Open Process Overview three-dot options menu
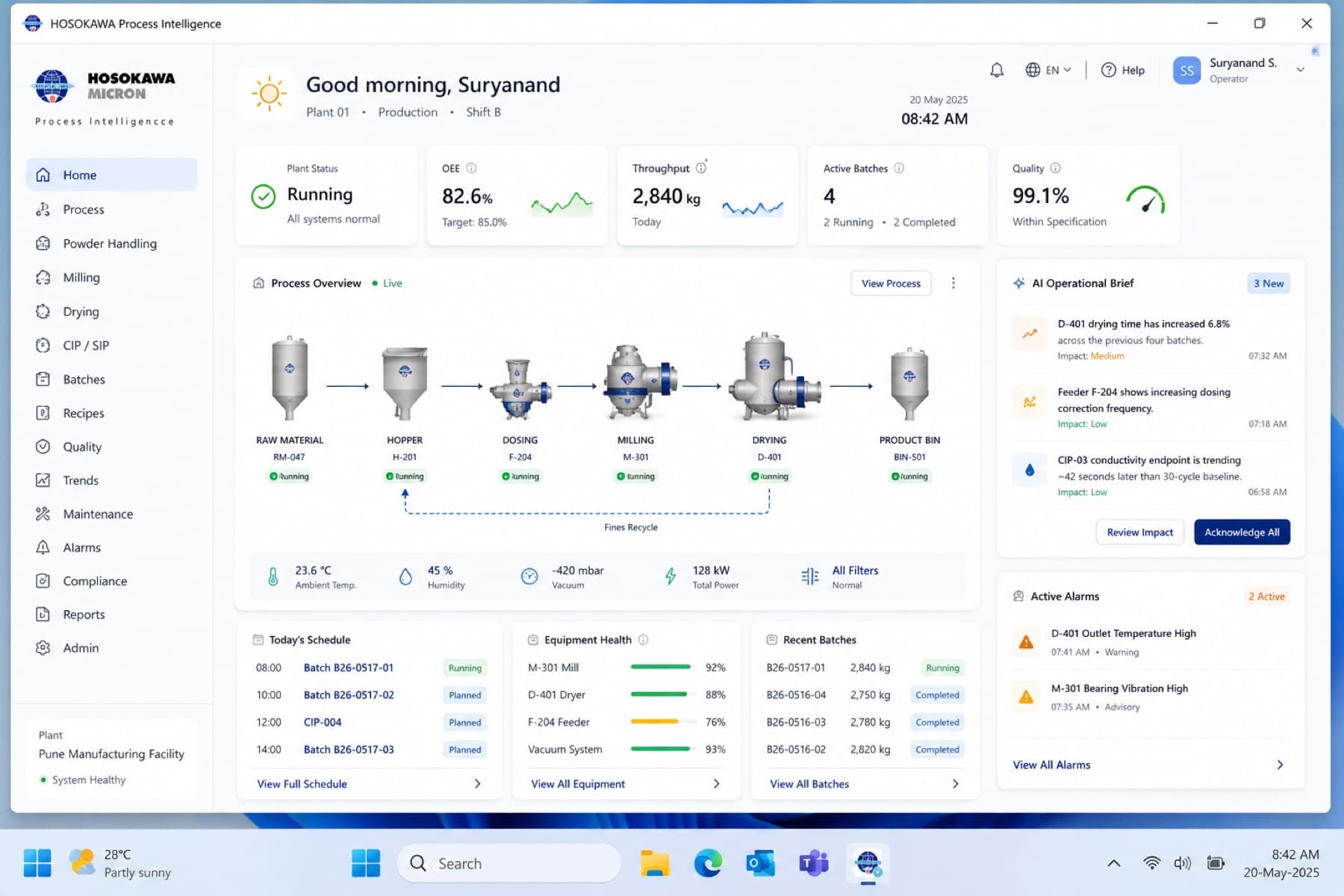The width and height of the screenshot is (1344, 896). tap(953, 283)
